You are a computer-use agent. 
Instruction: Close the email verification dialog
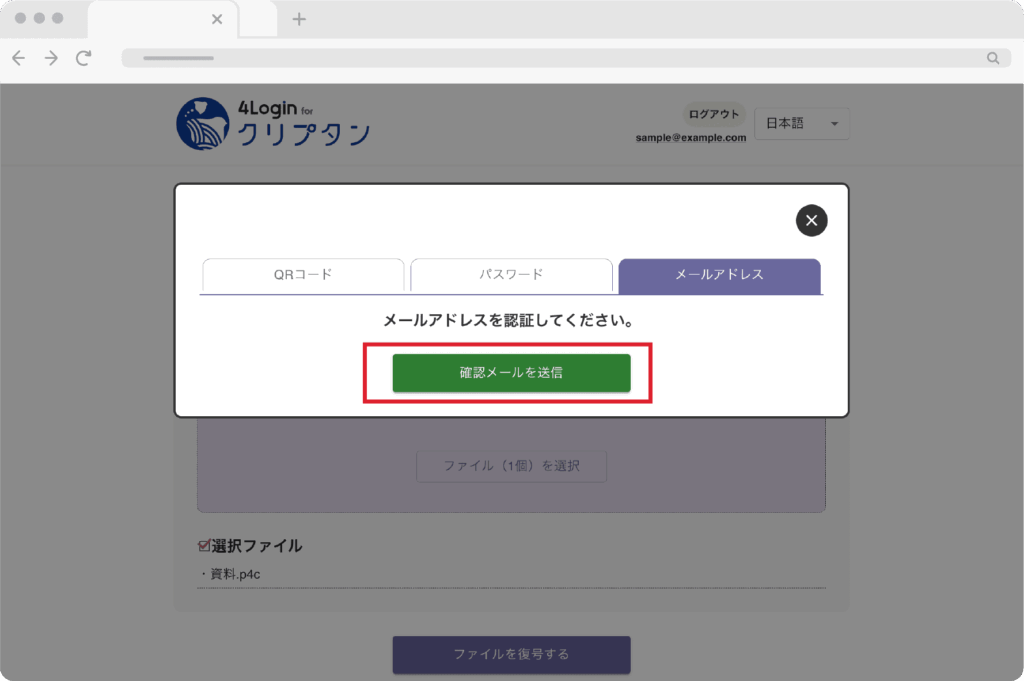[x=811, y=220]
